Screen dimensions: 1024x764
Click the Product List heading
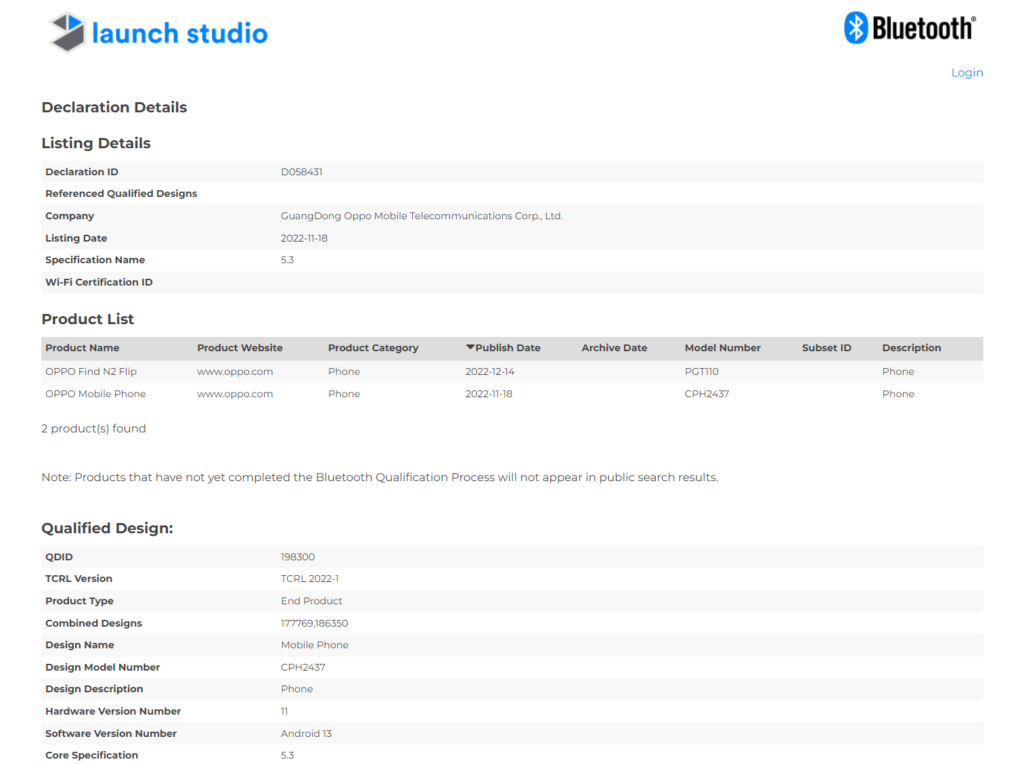point(88,319)
